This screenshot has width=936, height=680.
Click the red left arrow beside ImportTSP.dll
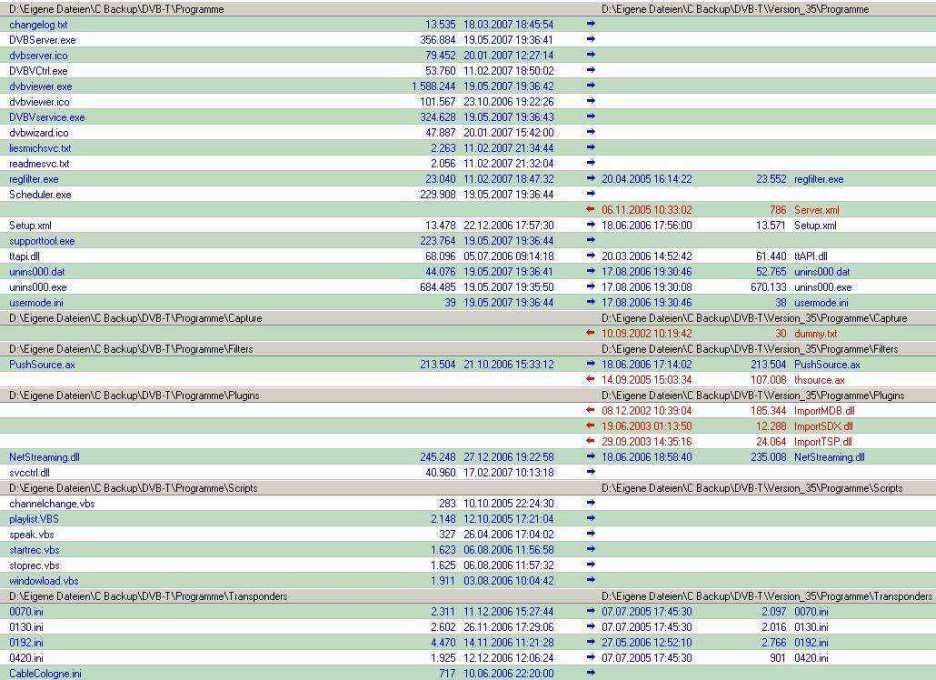tap(591, 441)
